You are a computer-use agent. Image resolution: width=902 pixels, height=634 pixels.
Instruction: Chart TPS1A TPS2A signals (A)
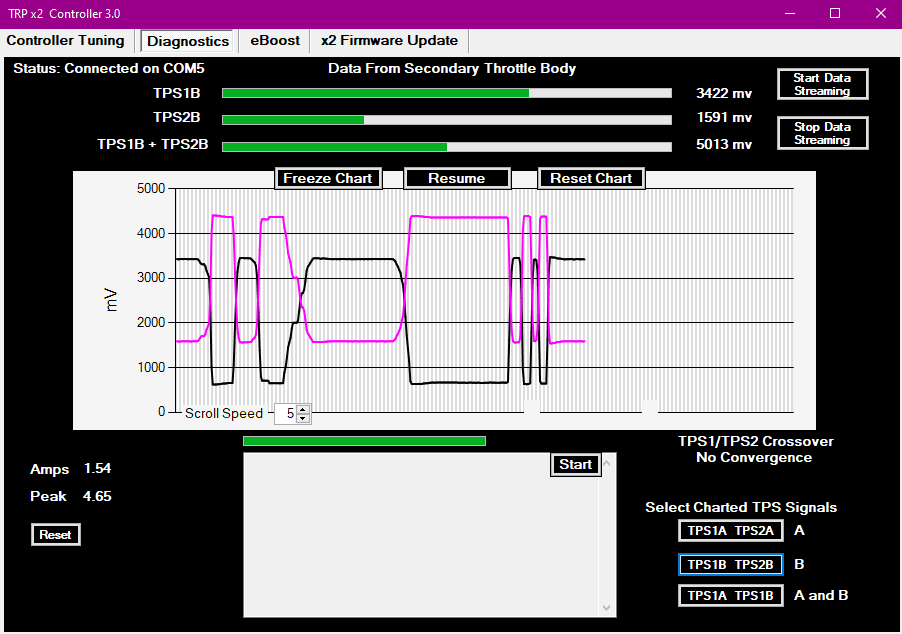(x=731, y=530)
